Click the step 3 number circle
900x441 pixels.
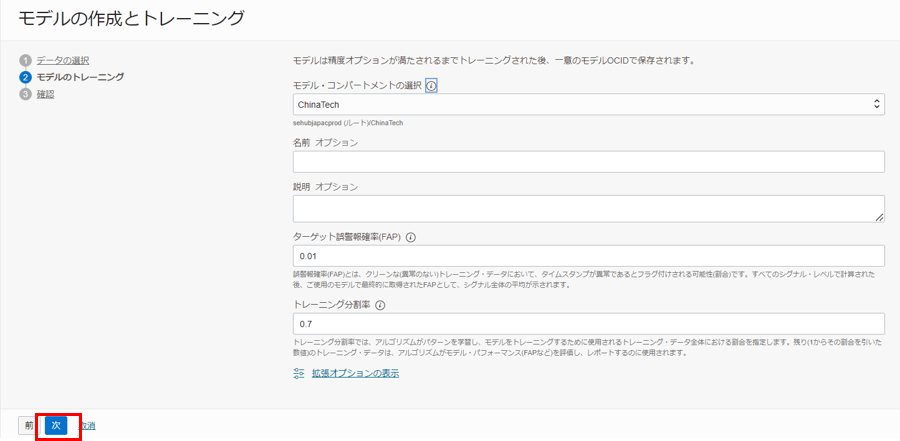[25, 94]
